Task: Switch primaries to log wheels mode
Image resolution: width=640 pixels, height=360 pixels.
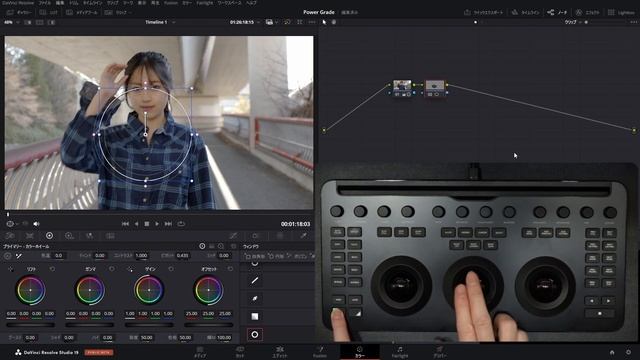Action: 221,247
